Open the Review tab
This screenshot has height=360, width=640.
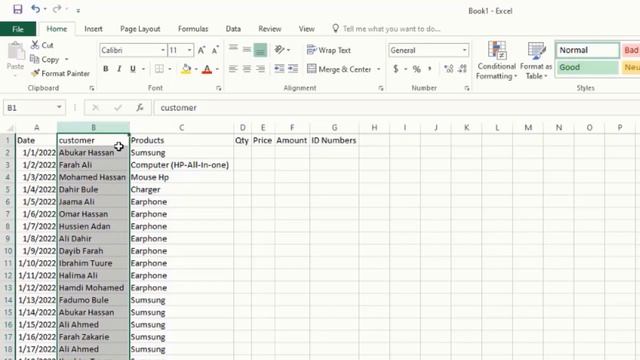coord(270,29)
